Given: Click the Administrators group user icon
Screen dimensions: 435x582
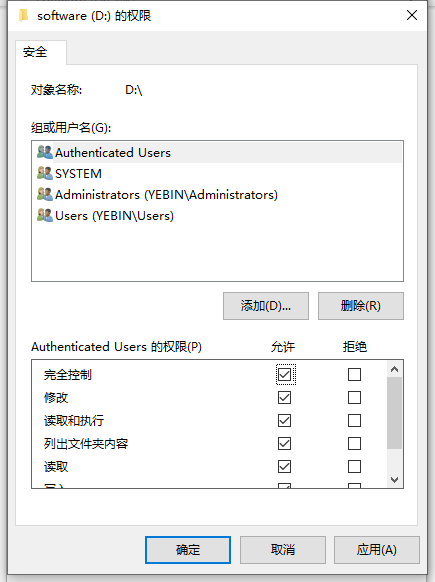Looking at the screenshot, I should click(45, 194).
